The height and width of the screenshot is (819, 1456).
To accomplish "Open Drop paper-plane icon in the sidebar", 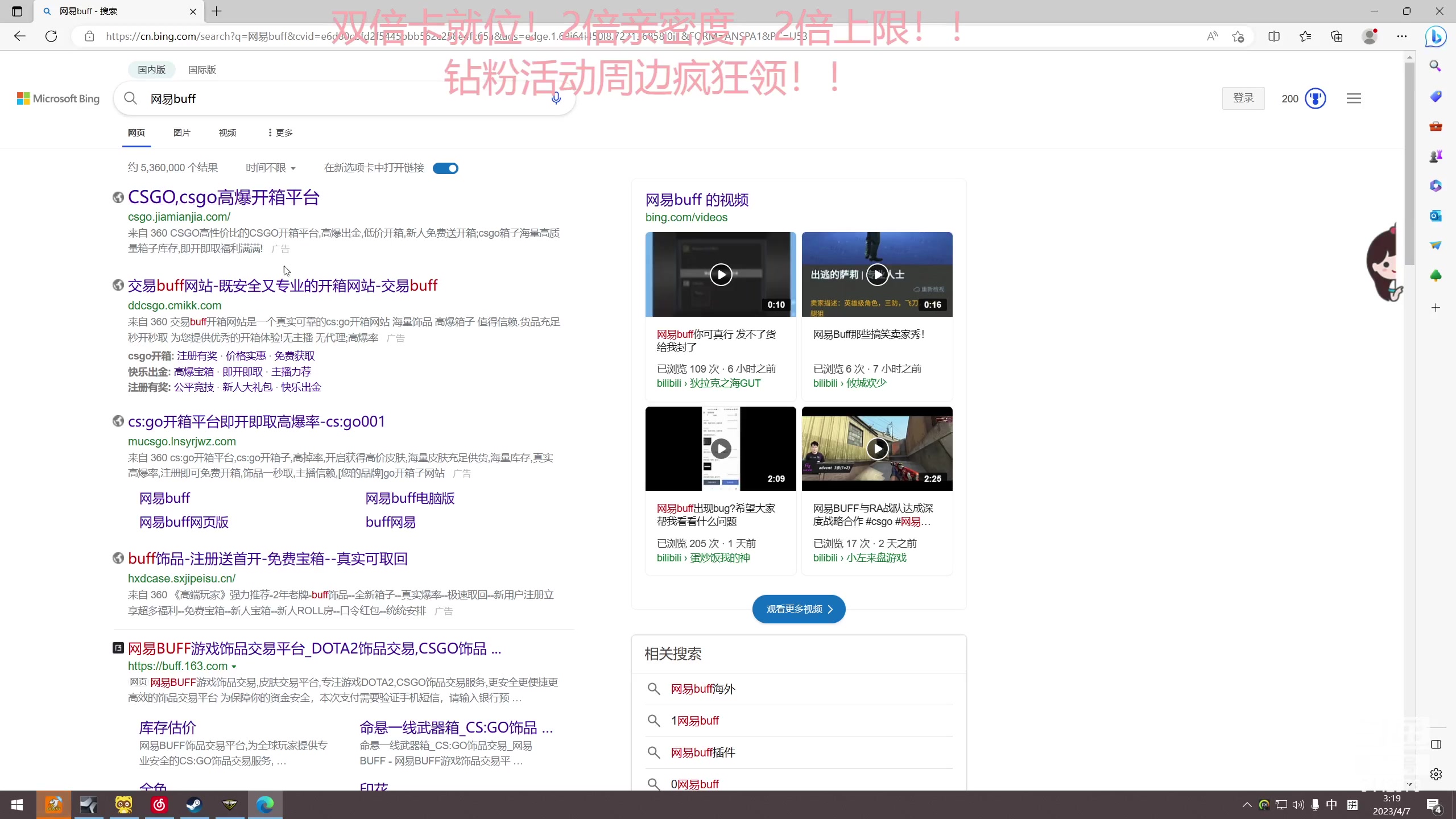I will [1436, 245].
